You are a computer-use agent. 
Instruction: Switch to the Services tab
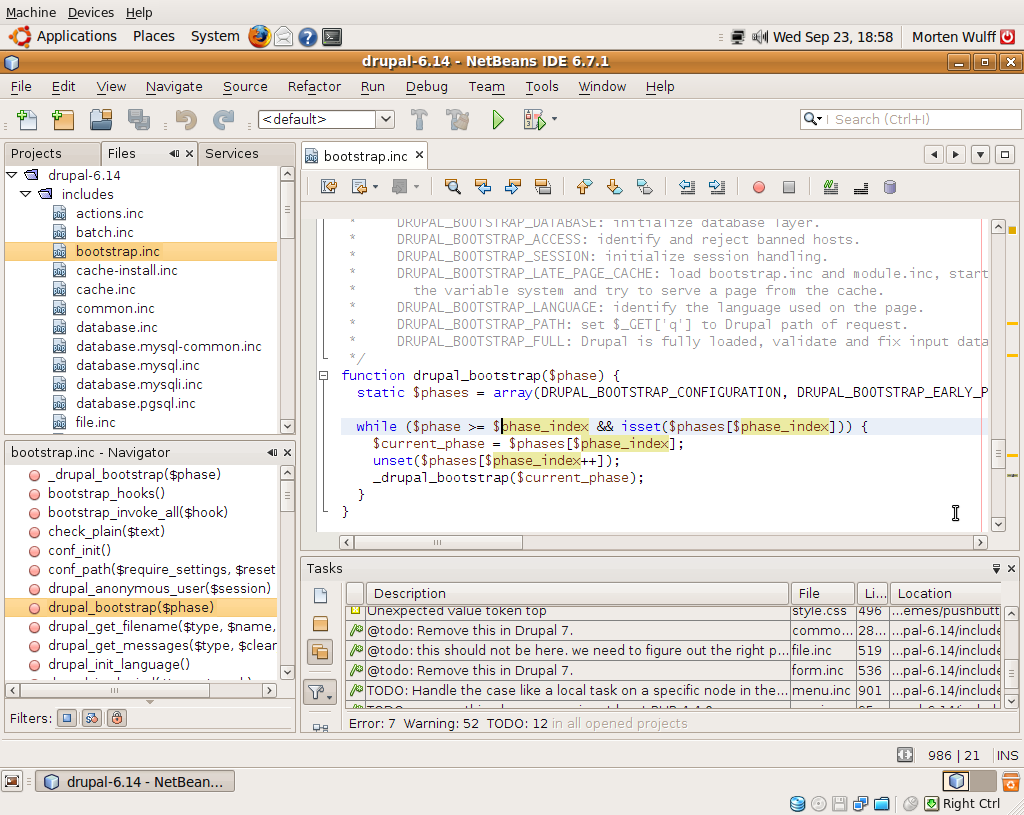tap(232, 153)
